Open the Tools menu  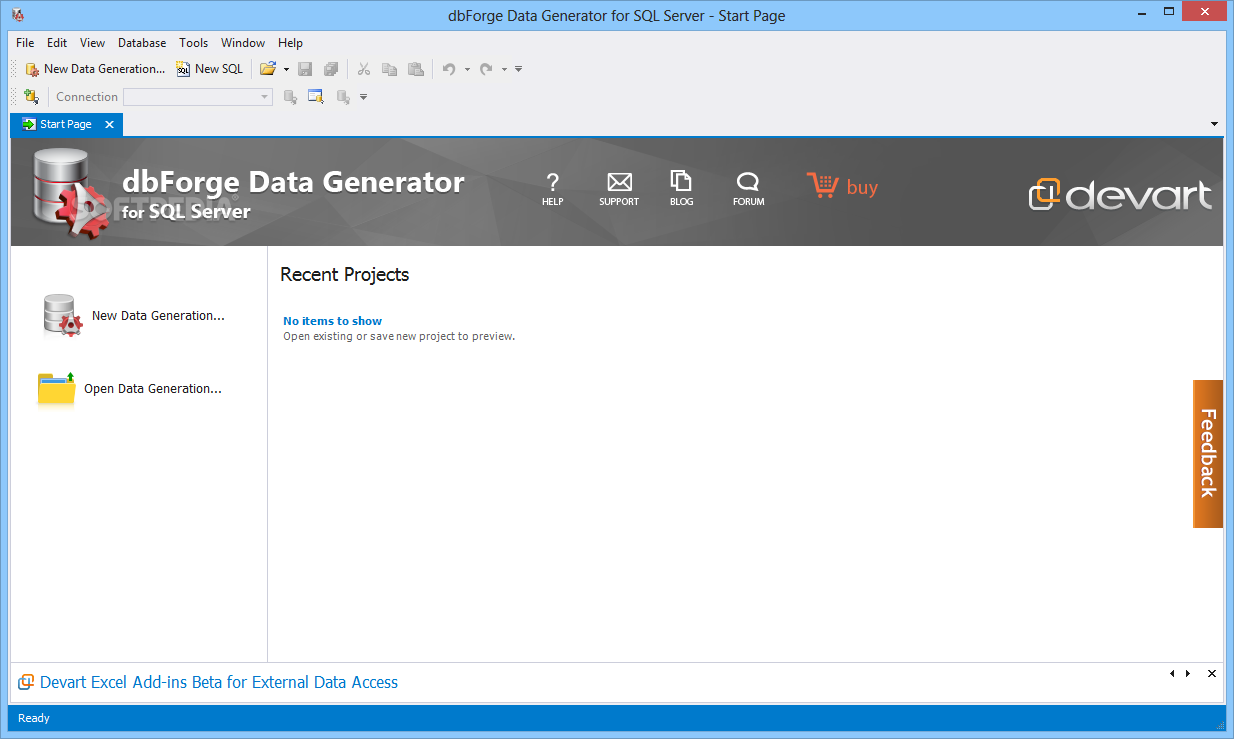coord(194,43)
